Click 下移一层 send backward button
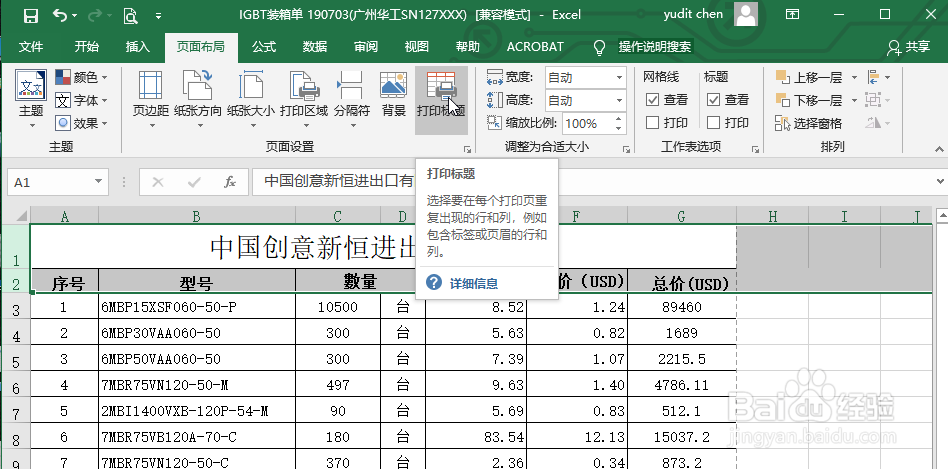 (809, 100)
